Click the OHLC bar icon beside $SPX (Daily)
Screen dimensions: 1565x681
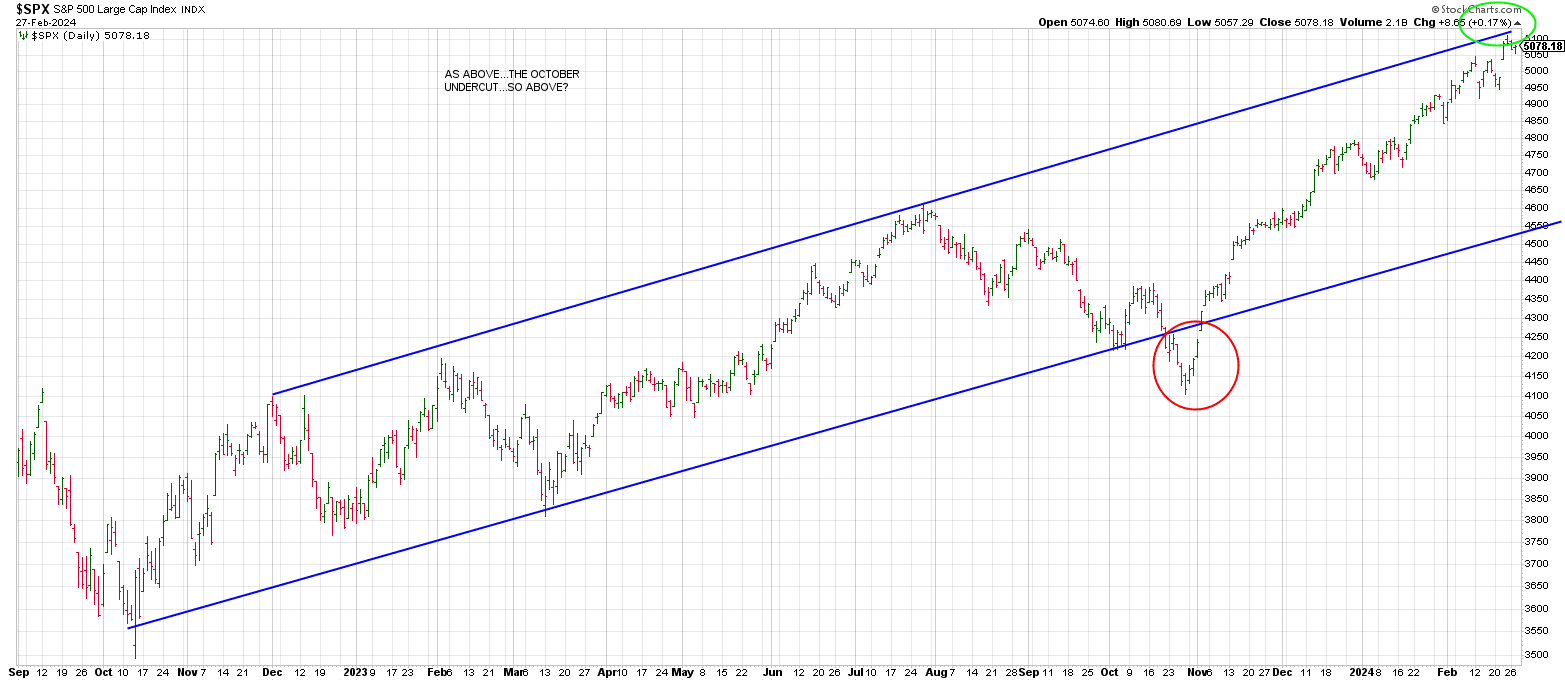pos(23,35)
